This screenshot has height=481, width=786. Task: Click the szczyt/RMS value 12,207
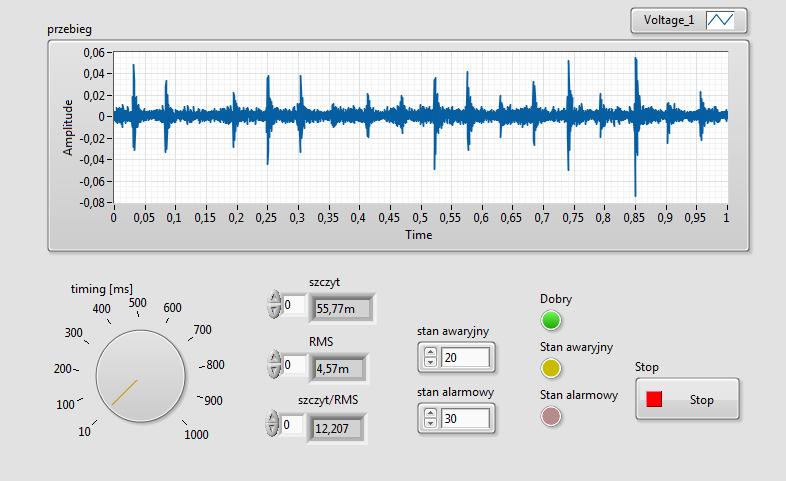[337, 428]
